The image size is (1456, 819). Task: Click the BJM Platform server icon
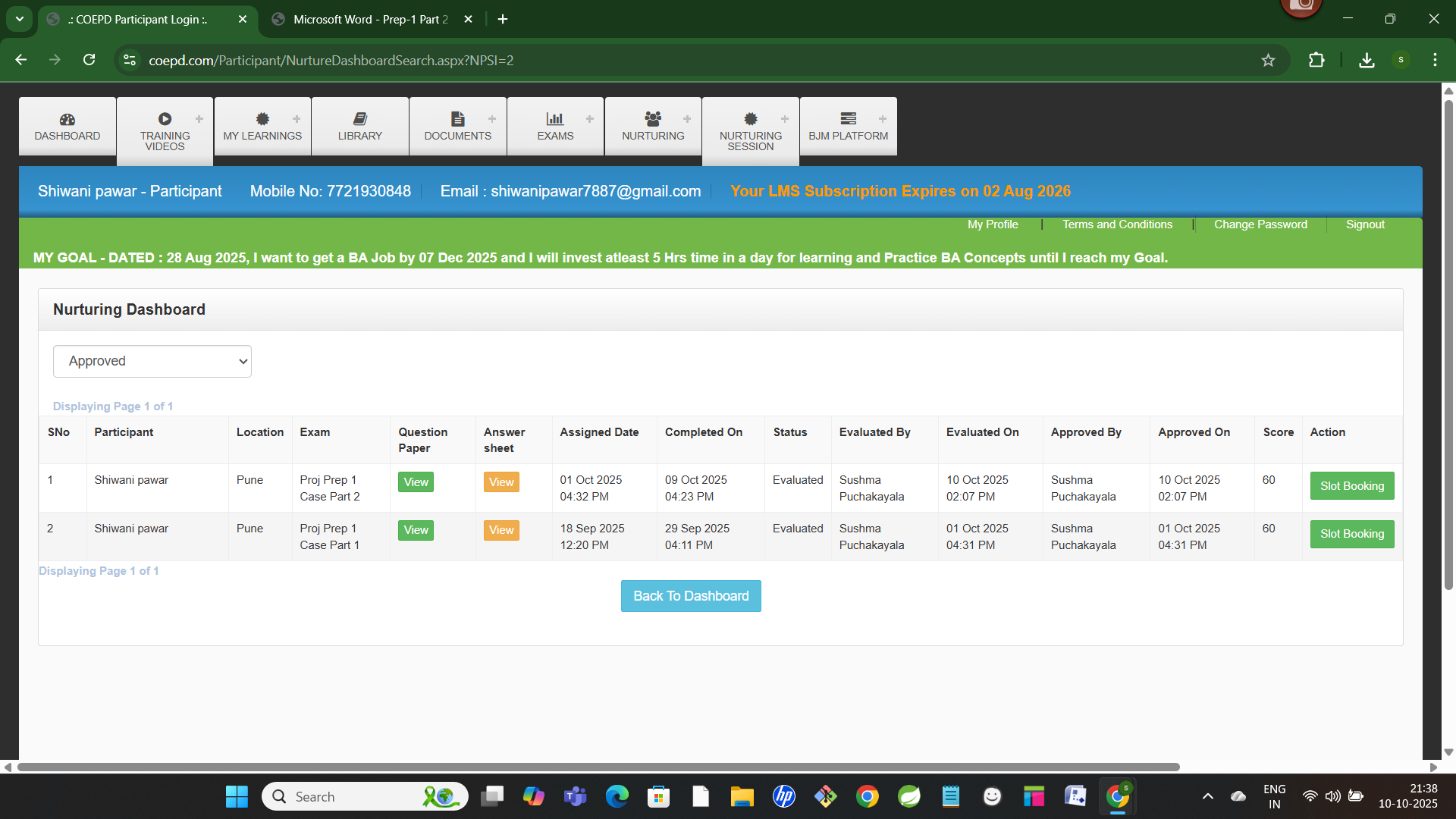[x=848, y=119]
